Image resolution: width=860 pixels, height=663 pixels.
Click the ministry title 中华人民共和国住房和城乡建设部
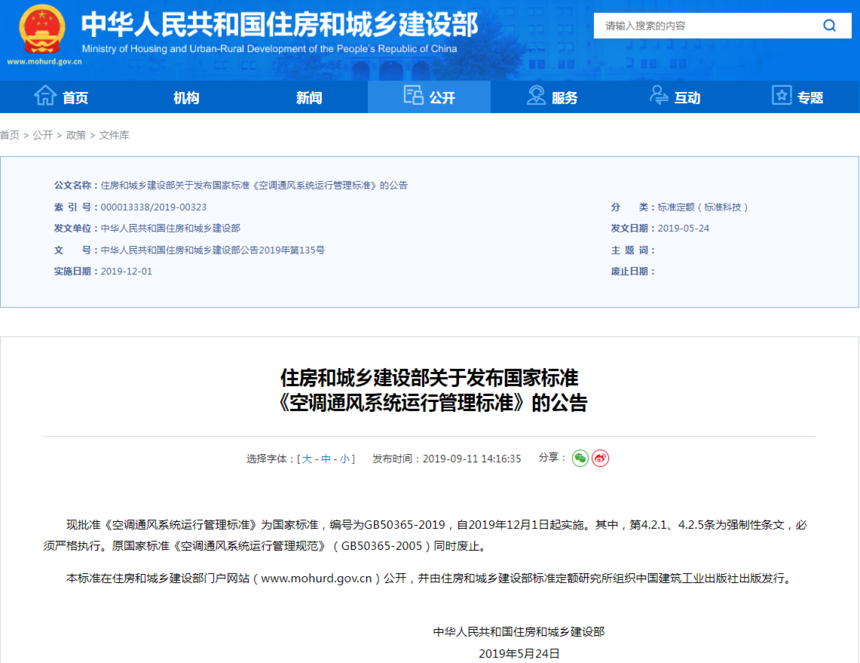[x=280, y=24]
